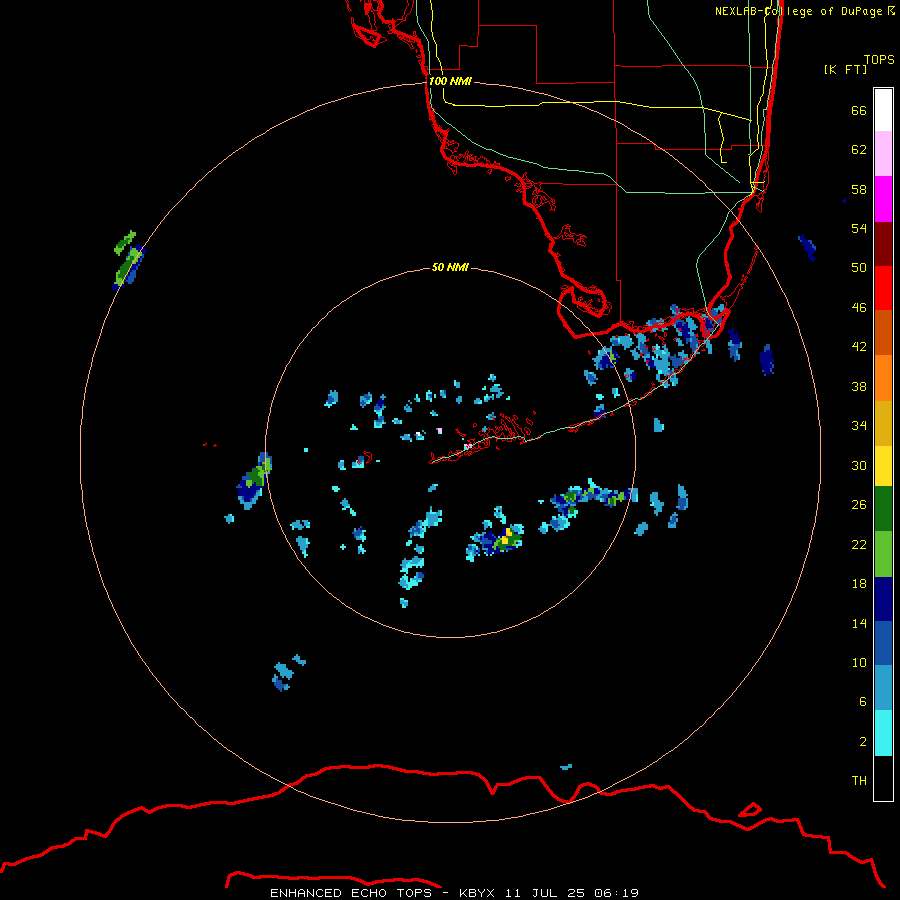This screenshot has width=900, height=900.
Task: Select the "14" legend value
Action: point(859,623)
